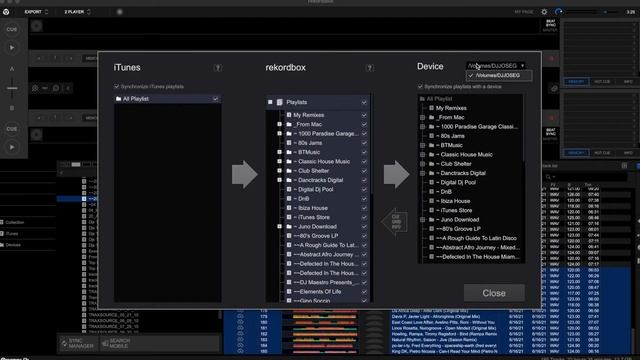Switch to upper MEMORY tab

[x=576, y=82]
